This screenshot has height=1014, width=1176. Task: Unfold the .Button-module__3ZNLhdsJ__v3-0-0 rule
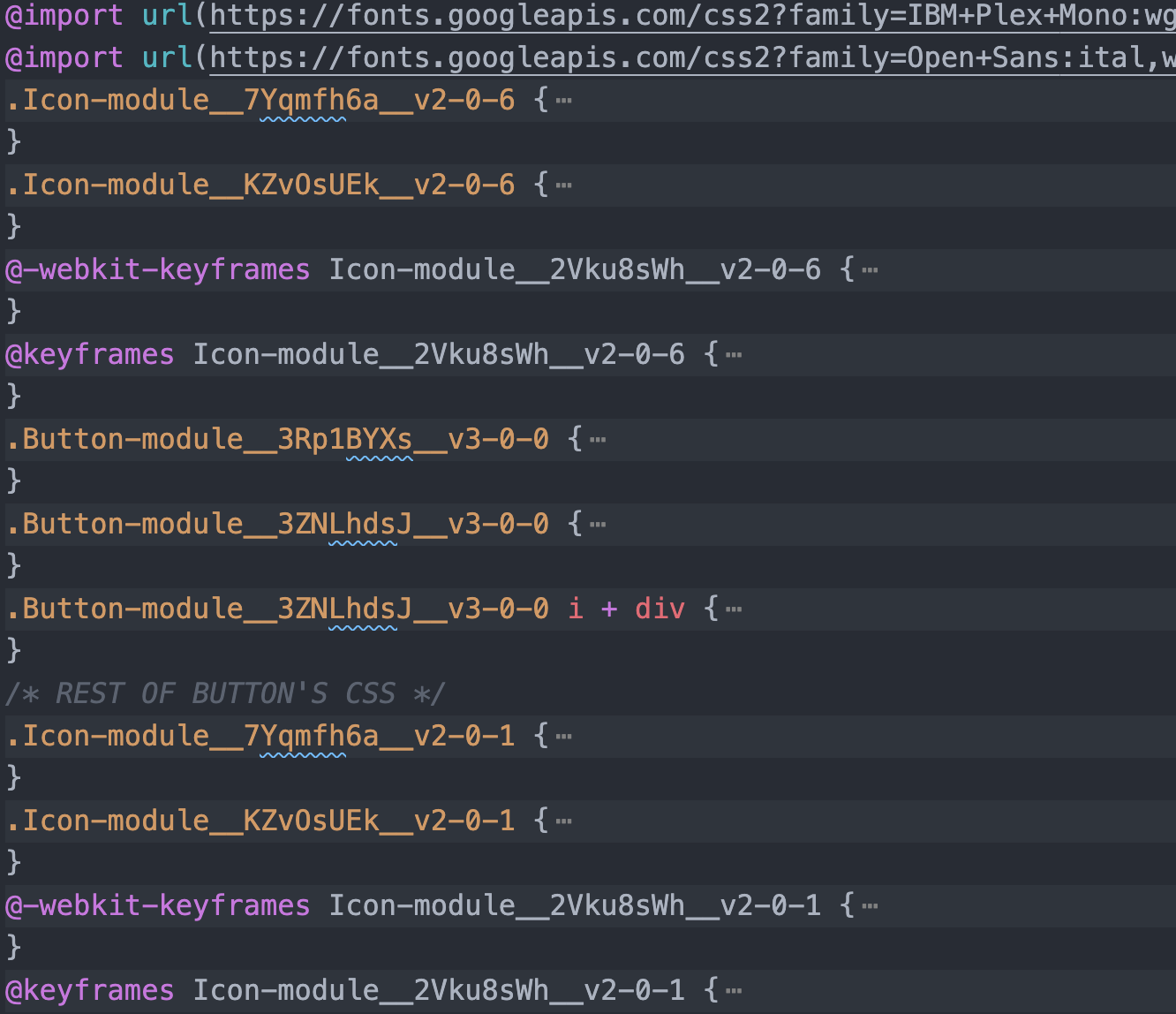(599, 523)
